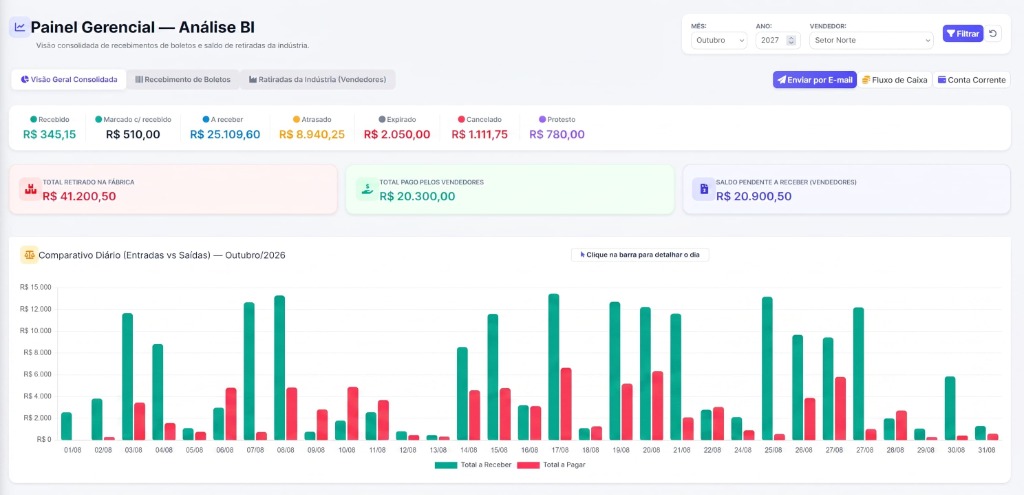This screenshot has width=1024, height=495.
Task: Click the green bar for 21/08
Action: pyautogui.click(x=675, y=377)
